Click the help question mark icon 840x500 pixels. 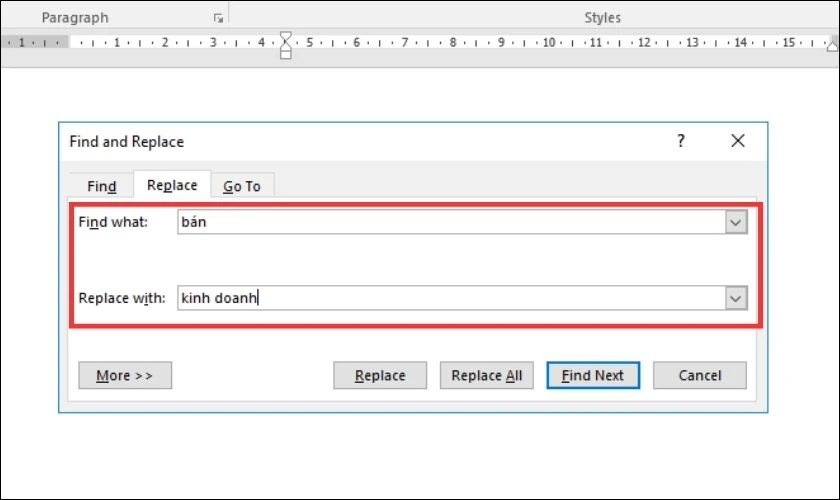(x=681, y=141)
